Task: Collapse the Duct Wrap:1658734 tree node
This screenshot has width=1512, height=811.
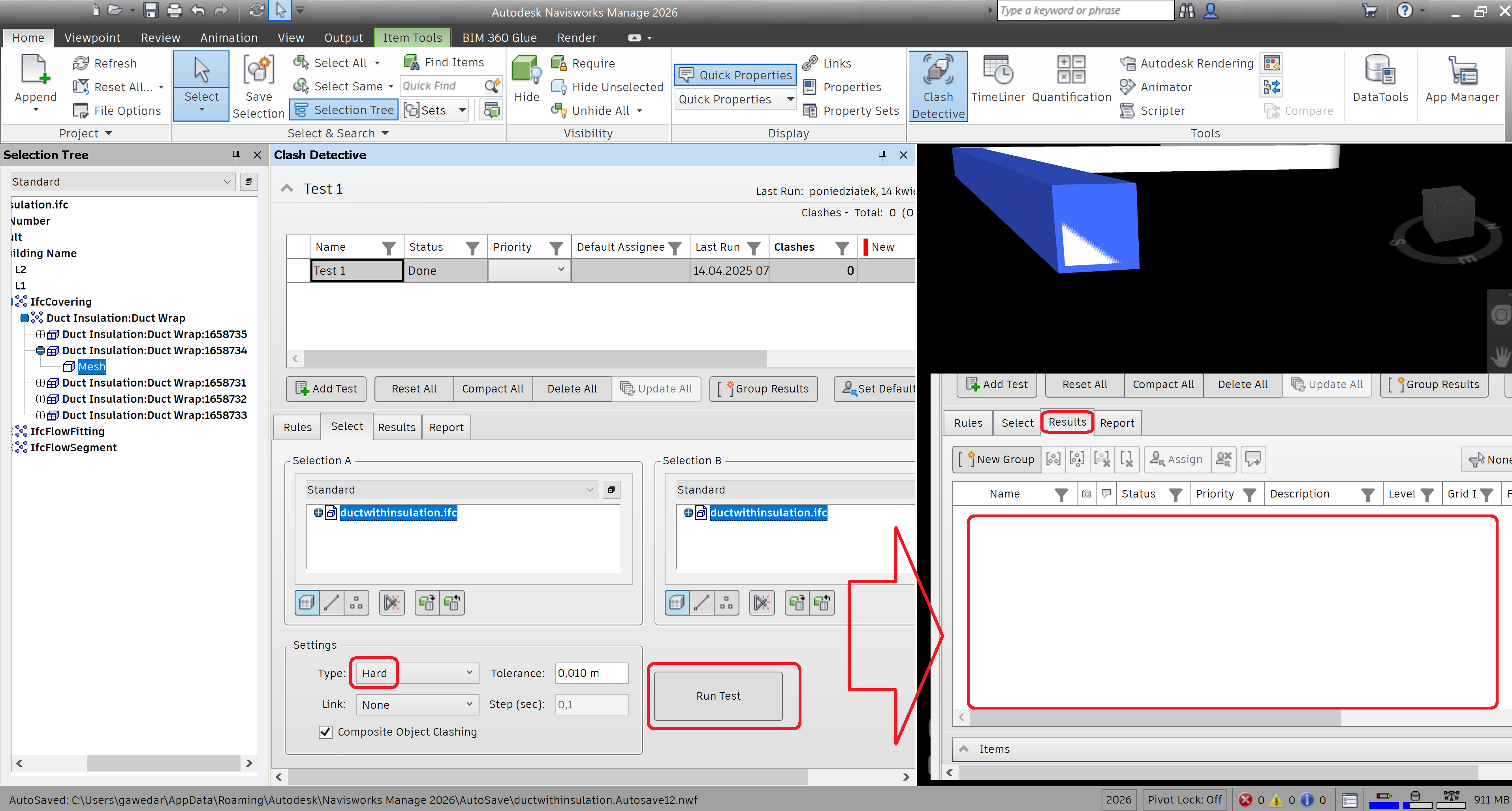Action: [41, 350]
